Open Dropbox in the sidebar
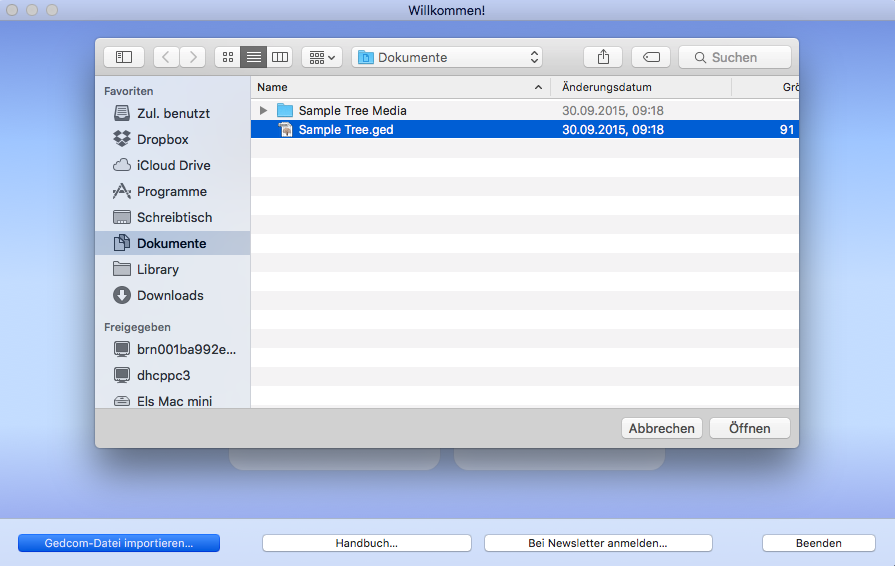This screenshot has height=566, width=895. 172,139
